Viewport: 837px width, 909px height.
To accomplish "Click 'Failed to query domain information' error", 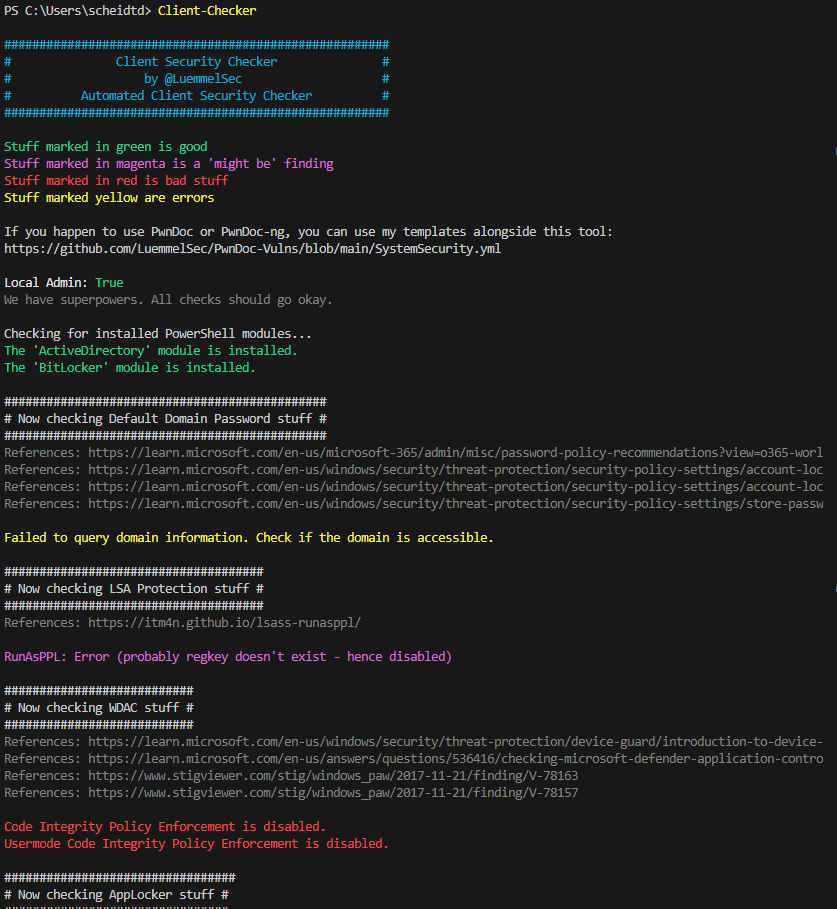I will coord(249,537).
